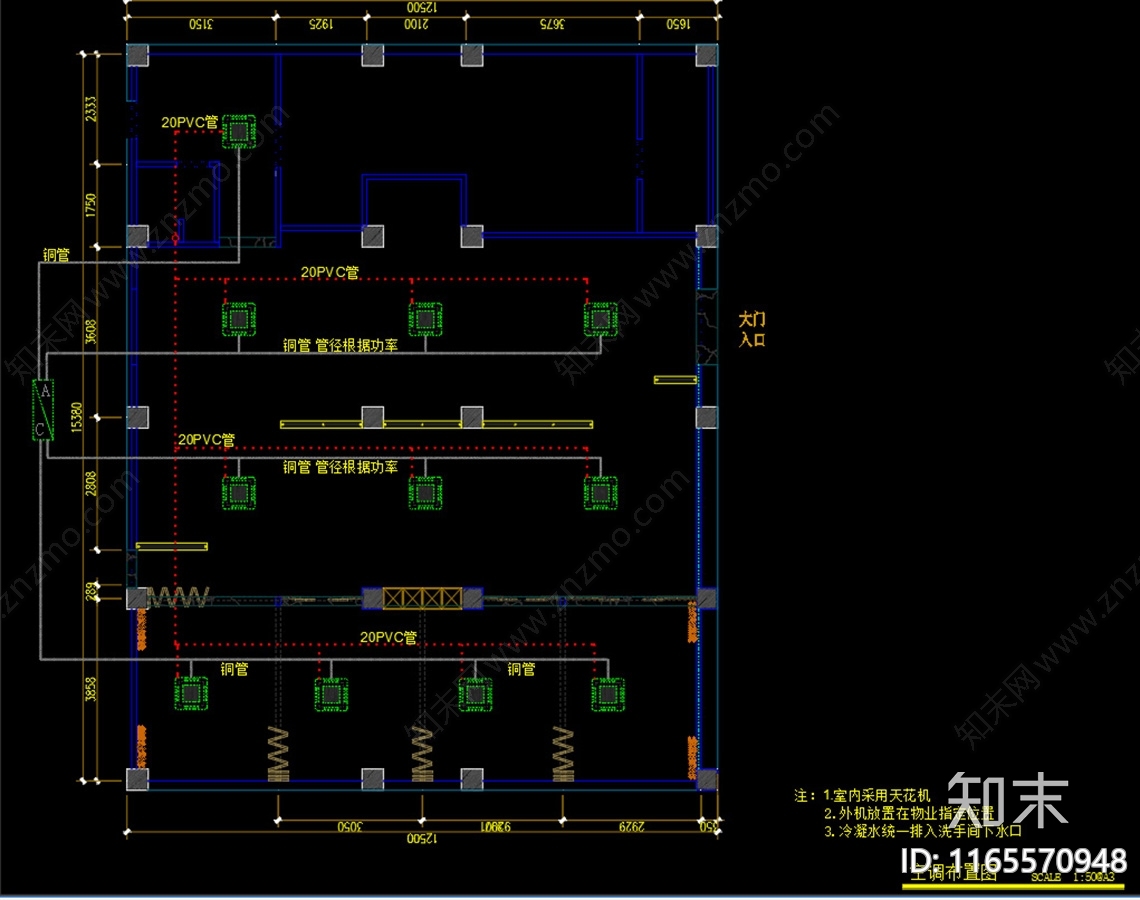Select the 3675 dimension at top
This screenshot has width=1140, height=900.
click(x=552, y=24)
